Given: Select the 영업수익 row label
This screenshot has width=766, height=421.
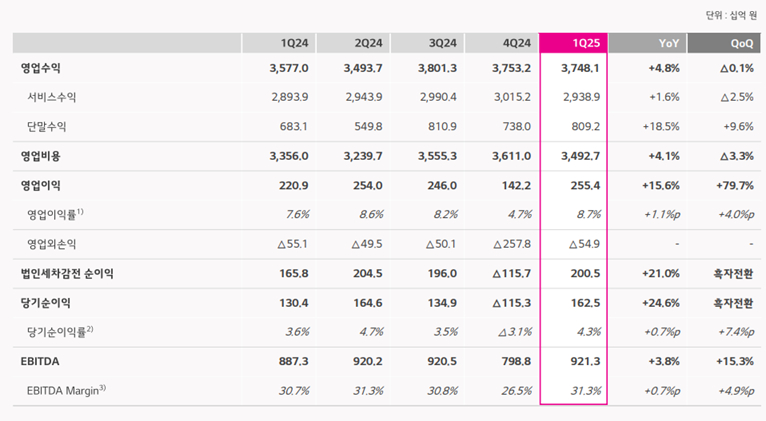Looking at the screenshot, I should 40,68.
